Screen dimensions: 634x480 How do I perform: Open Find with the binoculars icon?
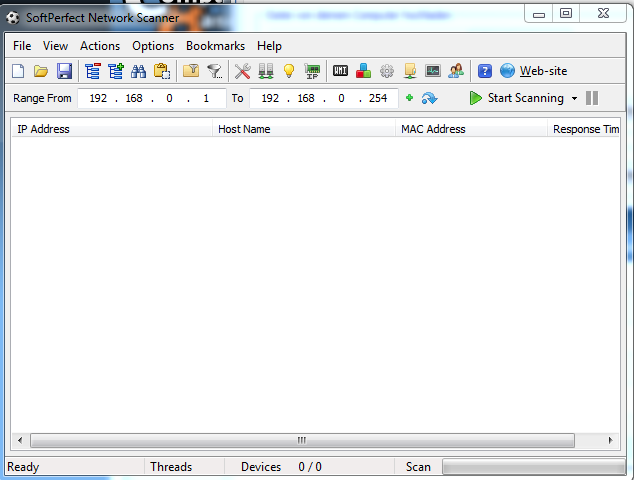tap(138, 71)
